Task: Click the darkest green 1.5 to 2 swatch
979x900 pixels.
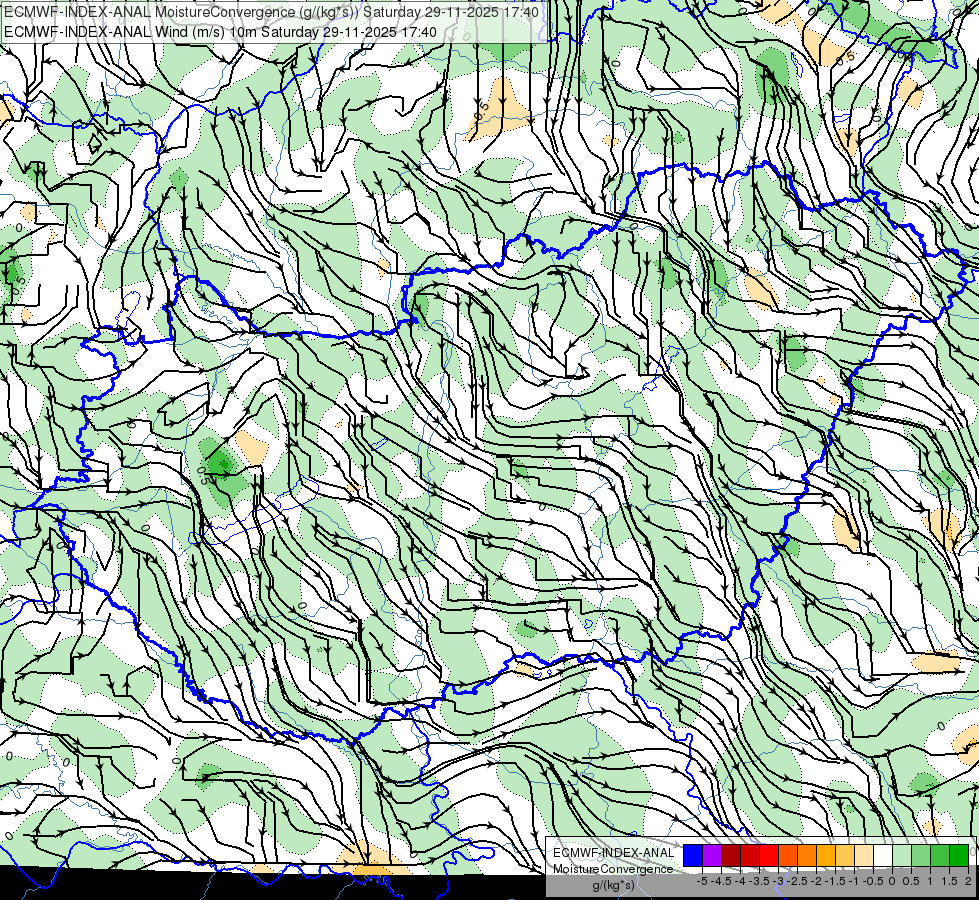Action: pos(959,855)
